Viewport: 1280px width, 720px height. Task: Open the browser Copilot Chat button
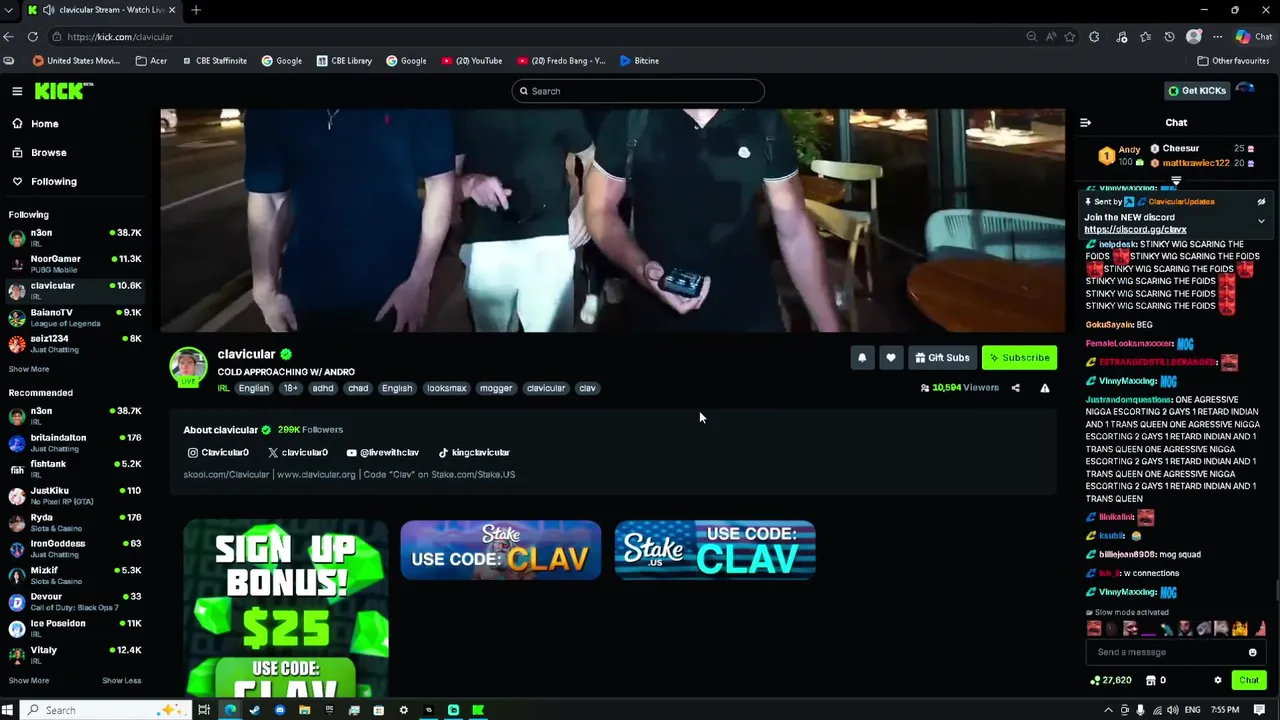point(1254,37)
